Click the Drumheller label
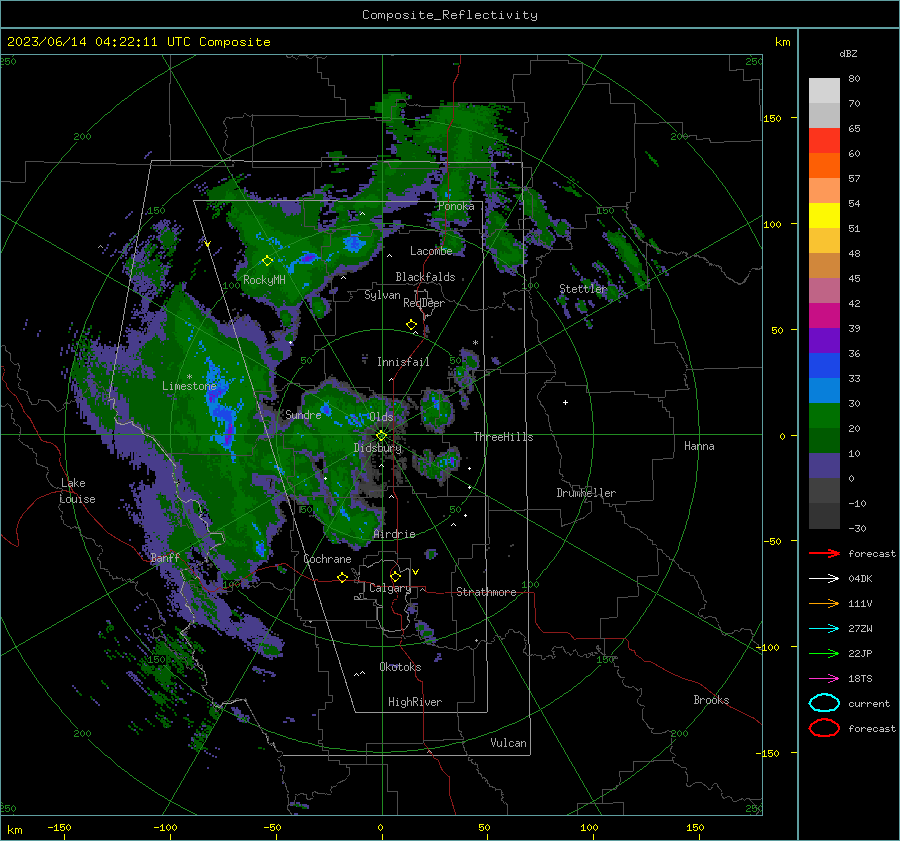900x841 pixels. [x=586, y=493]
